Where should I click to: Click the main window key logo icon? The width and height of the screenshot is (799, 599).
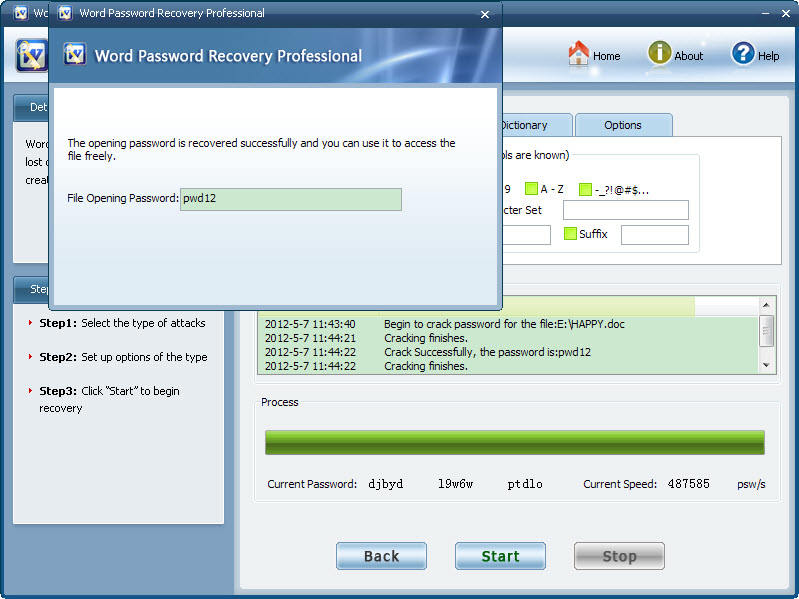[x=32, y=55]
